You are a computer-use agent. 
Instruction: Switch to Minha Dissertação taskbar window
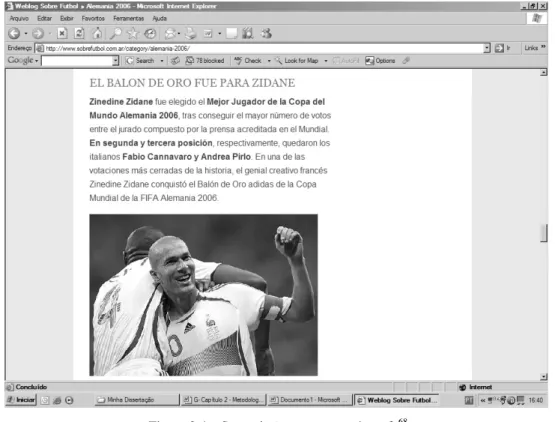tap(137, 400)
